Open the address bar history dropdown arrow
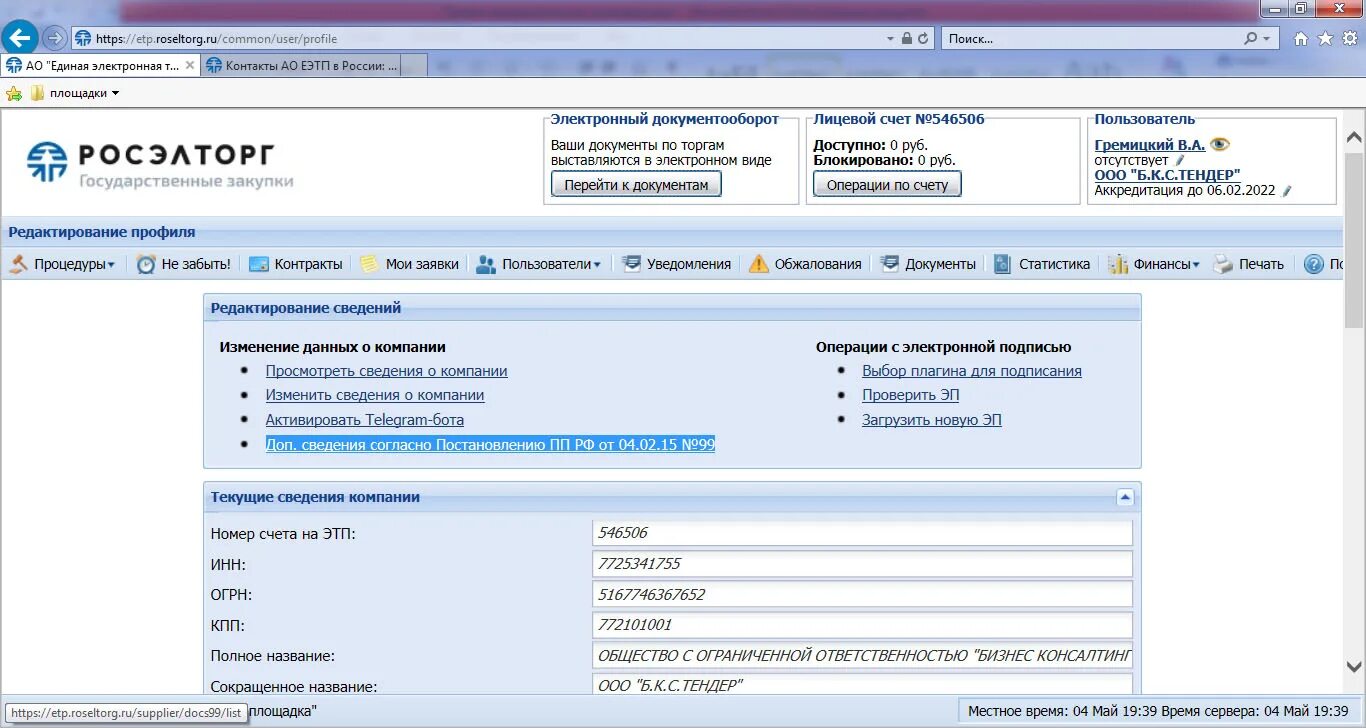The height and width of the screenshot is (728, 1366). point(890,39)
